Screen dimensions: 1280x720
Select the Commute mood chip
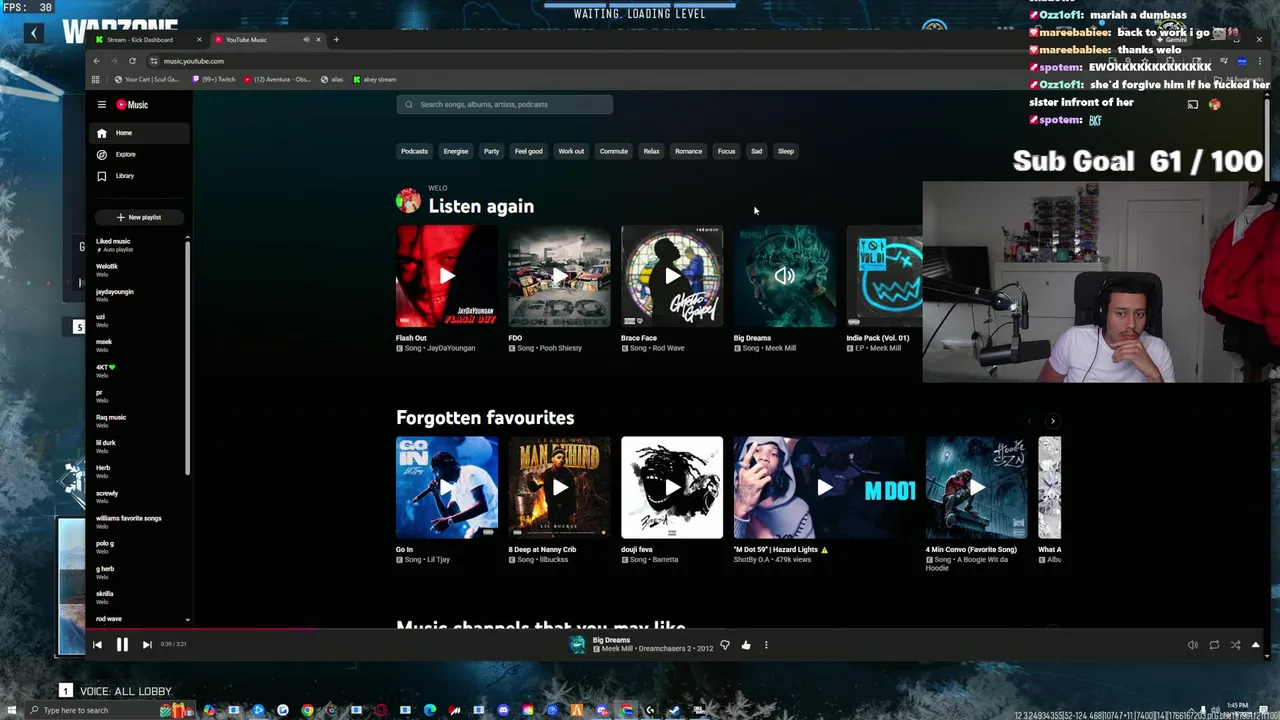[x=614, y=151]
